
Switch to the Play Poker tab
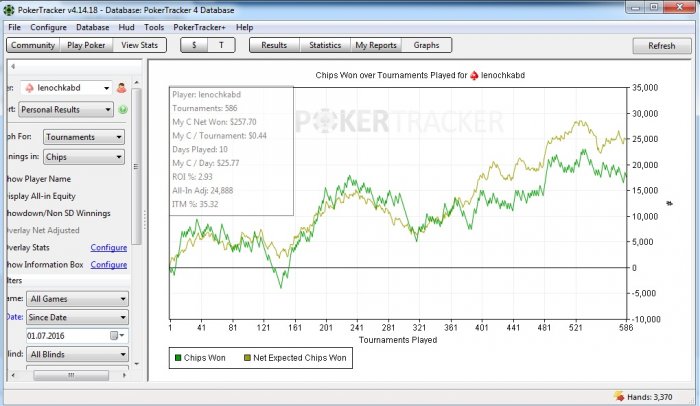coord(86,45)
